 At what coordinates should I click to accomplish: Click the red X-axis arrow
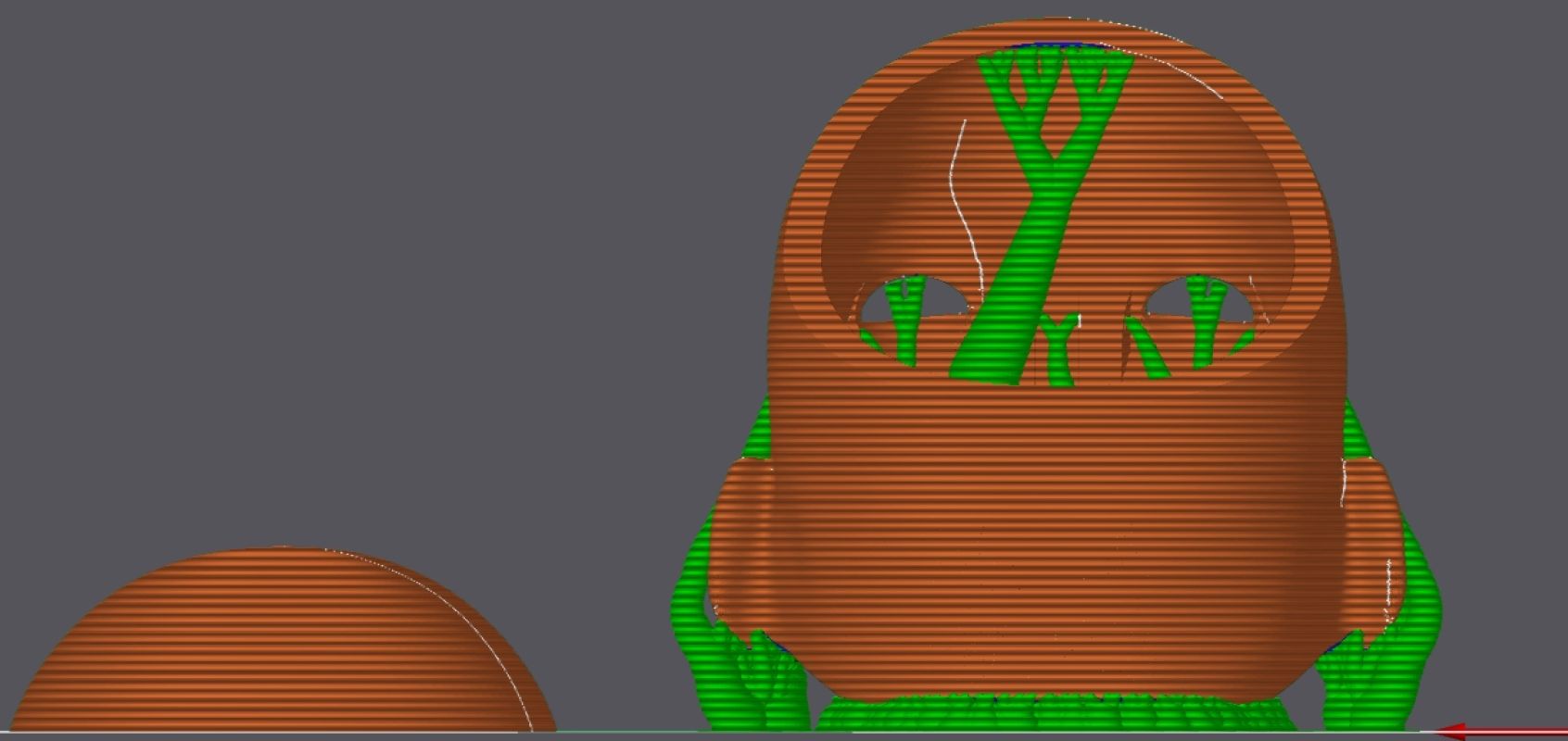(1501, 732)
